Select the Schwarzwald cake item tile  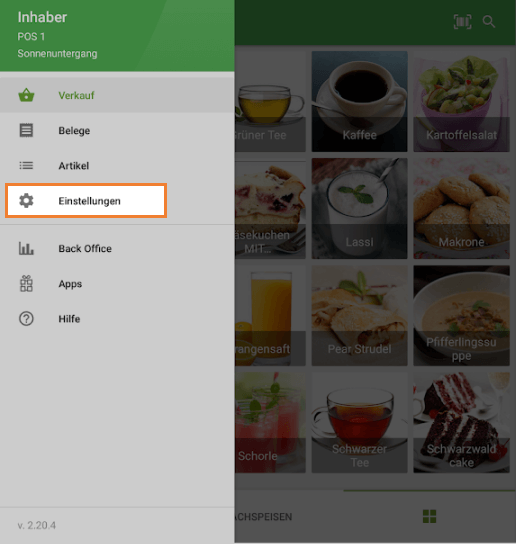pyautogui.click(x=462, y=423)
